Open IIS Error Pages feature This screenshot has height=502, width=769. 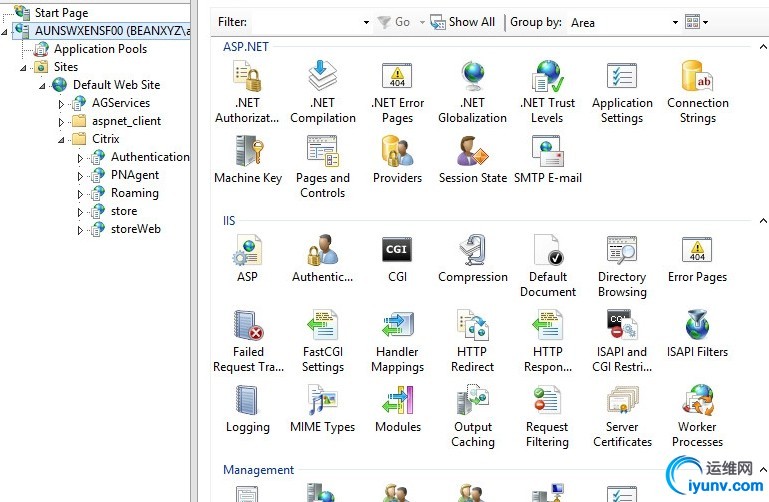(697, 258)
